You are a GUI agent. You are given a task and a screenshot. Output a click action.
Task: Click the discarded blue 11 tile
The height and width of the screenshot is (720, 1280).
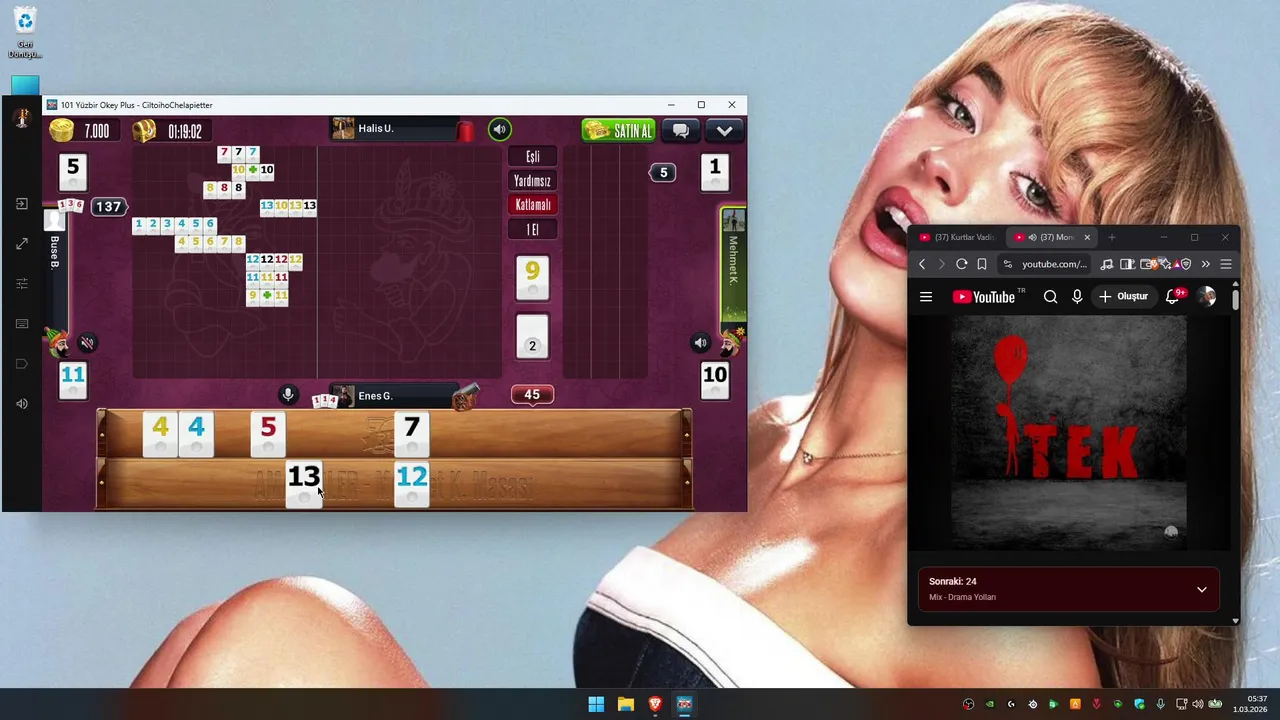click(x=73, y=381)
